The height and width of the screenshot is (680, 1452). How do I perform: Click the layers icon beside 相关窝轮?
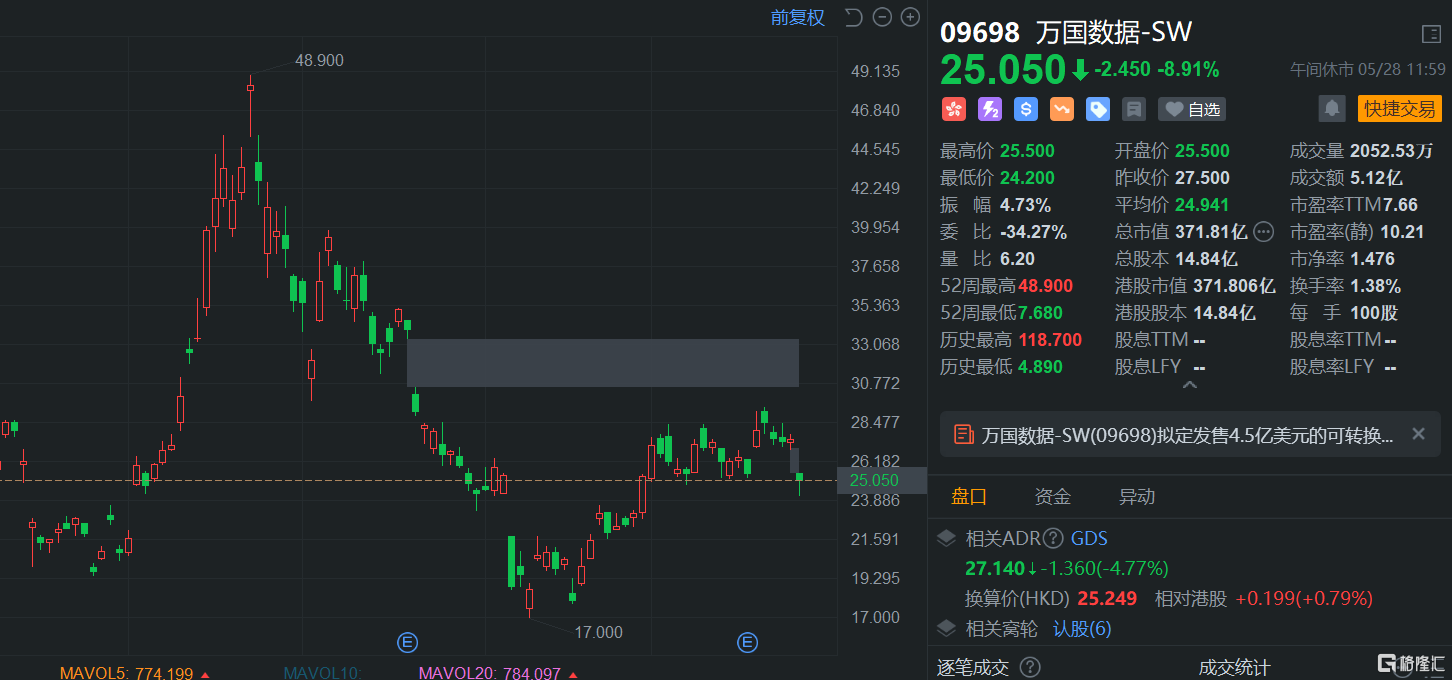[946, 629]
